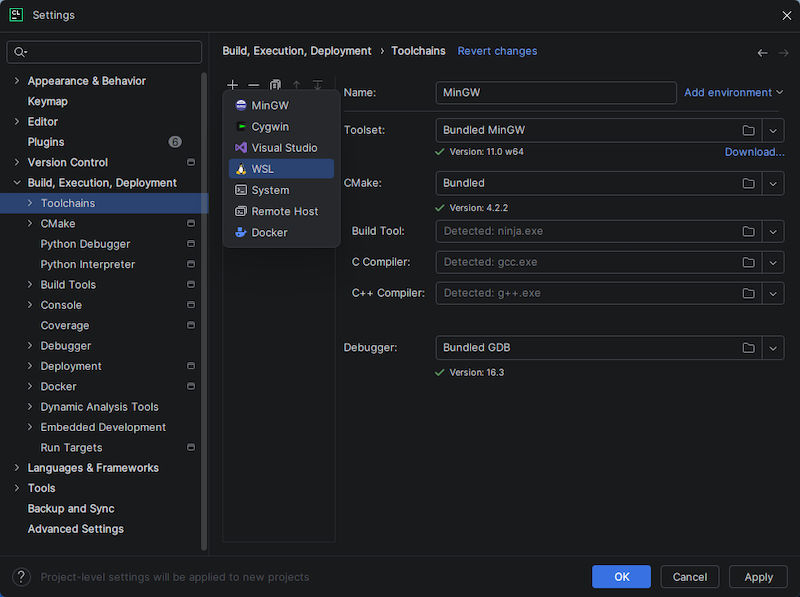The image size is (800, 597).
Task: Click the Revert changes link
Action: [497, 51]
